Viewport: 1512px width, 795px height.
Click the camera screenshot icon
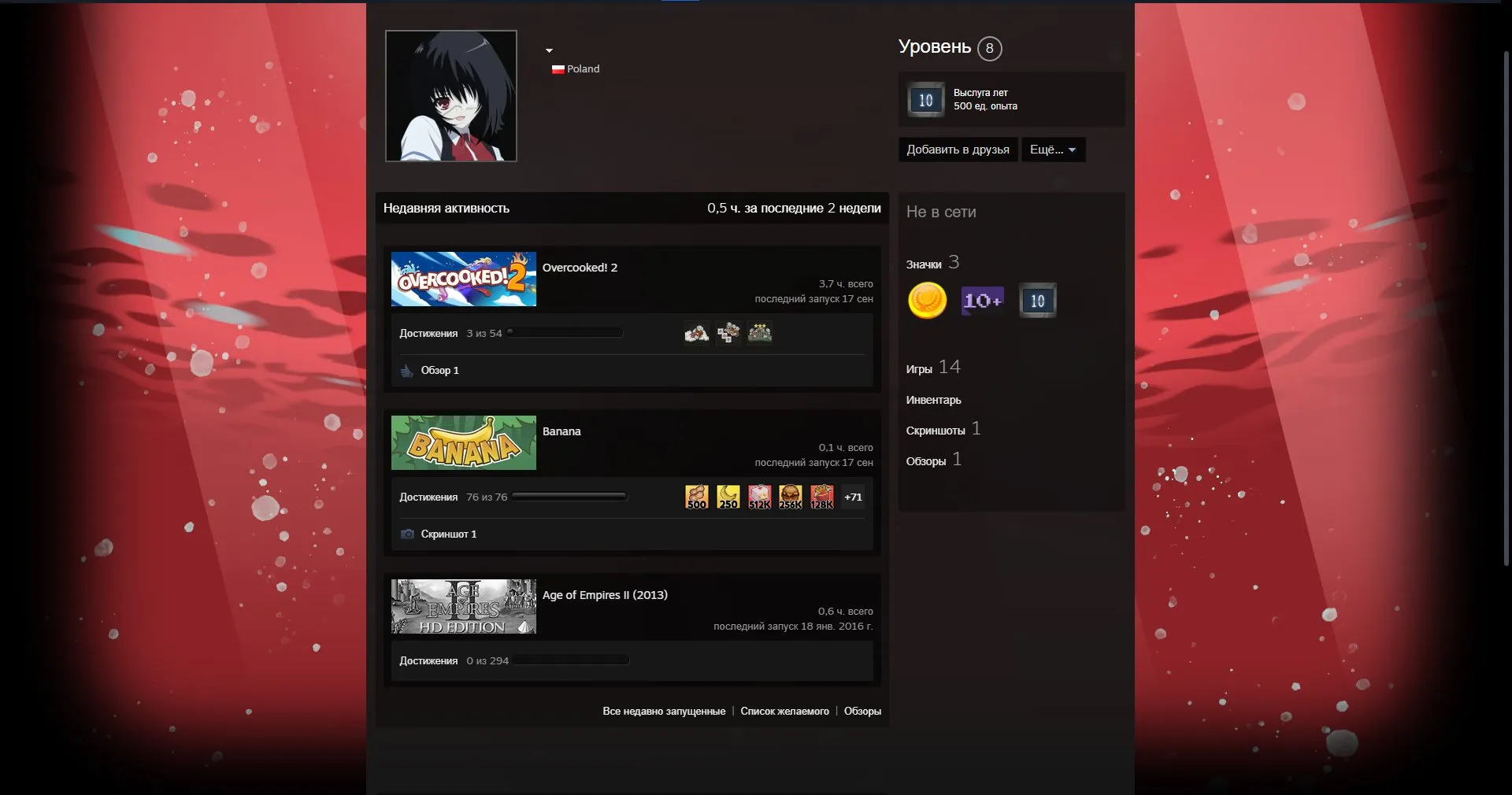[x=407, y=534]
